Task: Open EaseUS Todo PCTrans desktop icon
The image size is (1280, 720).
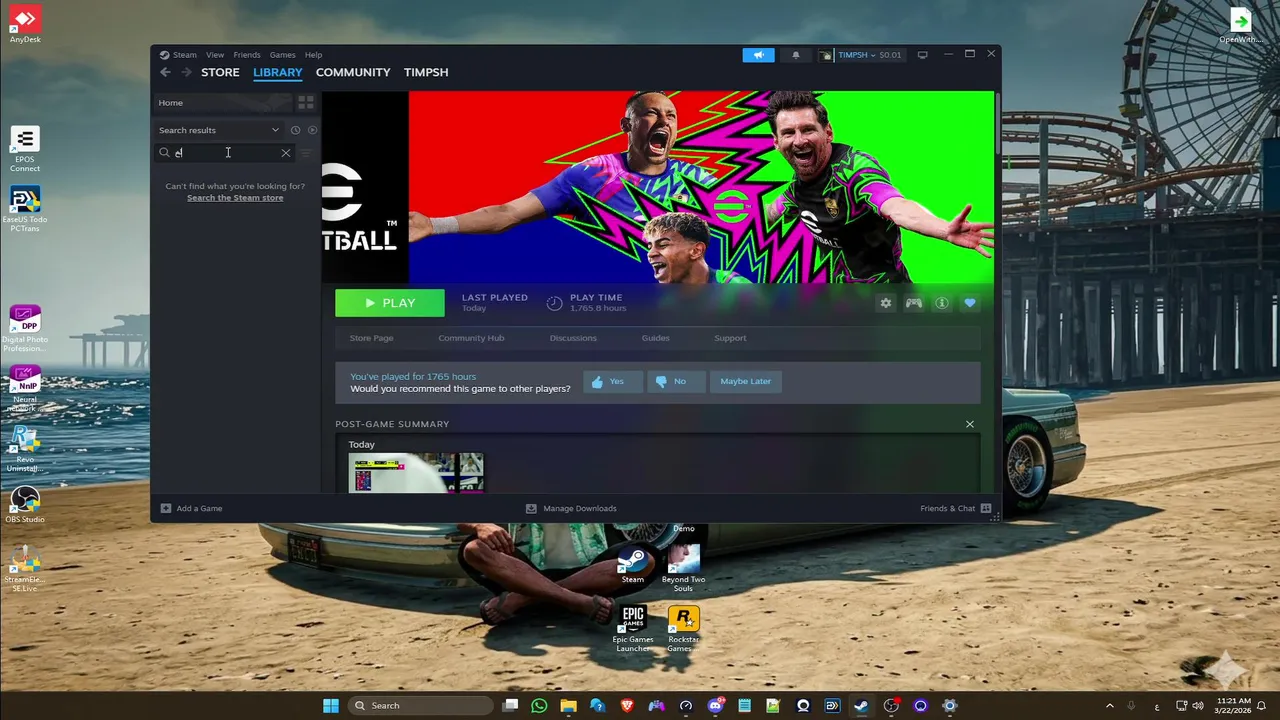Action: click(x=25, y=209)
